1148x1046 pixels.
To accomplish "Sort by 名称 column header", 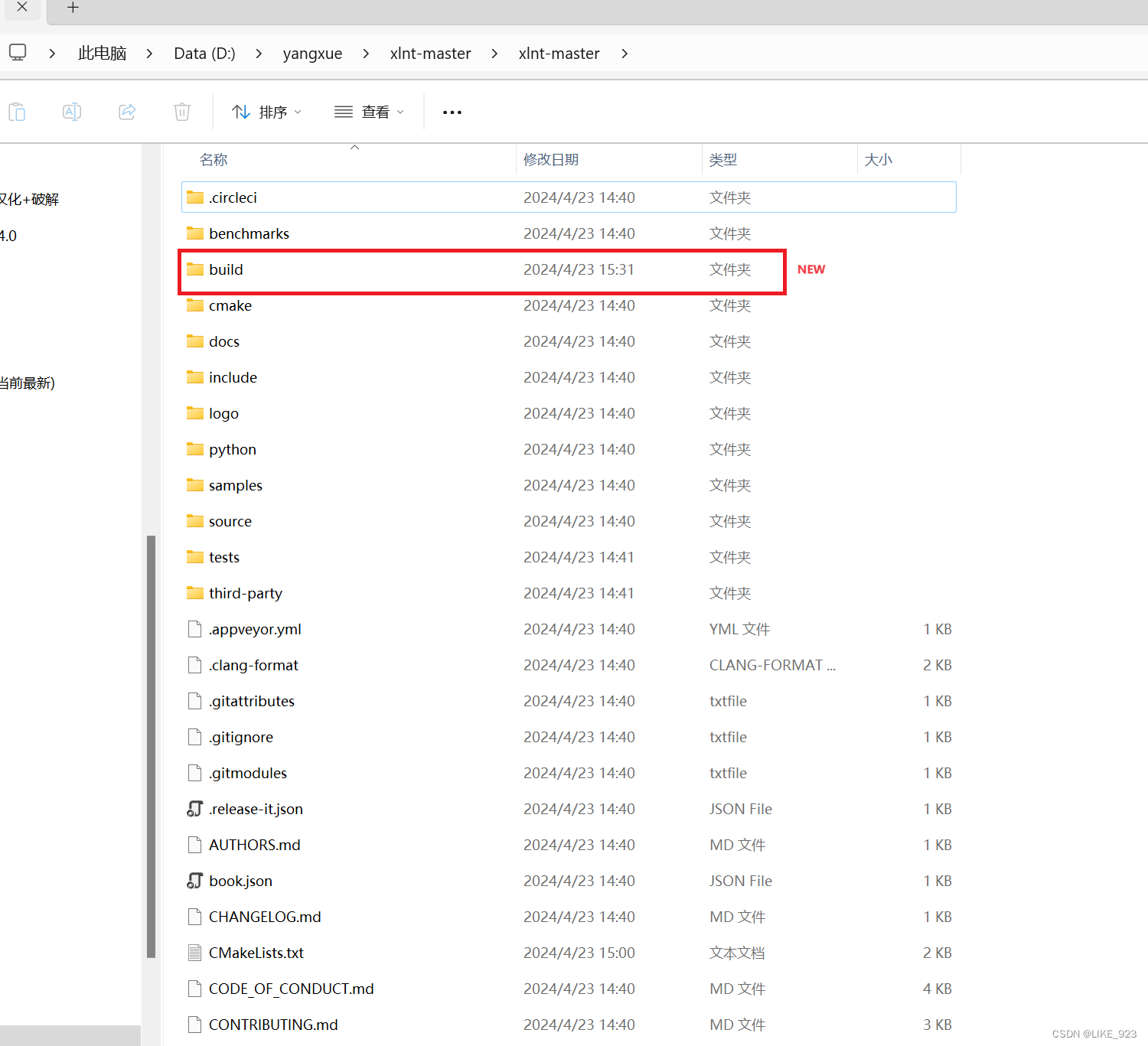I will (x=214, y=160).
